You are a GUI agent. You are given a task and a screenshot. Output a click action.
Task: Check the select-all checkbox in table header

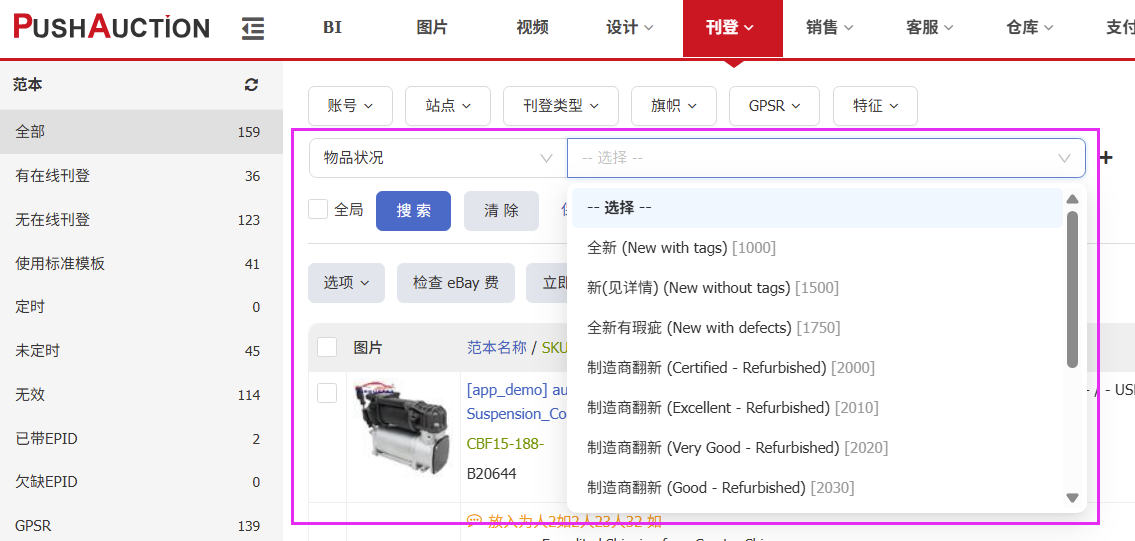click(x=327, y=347)
